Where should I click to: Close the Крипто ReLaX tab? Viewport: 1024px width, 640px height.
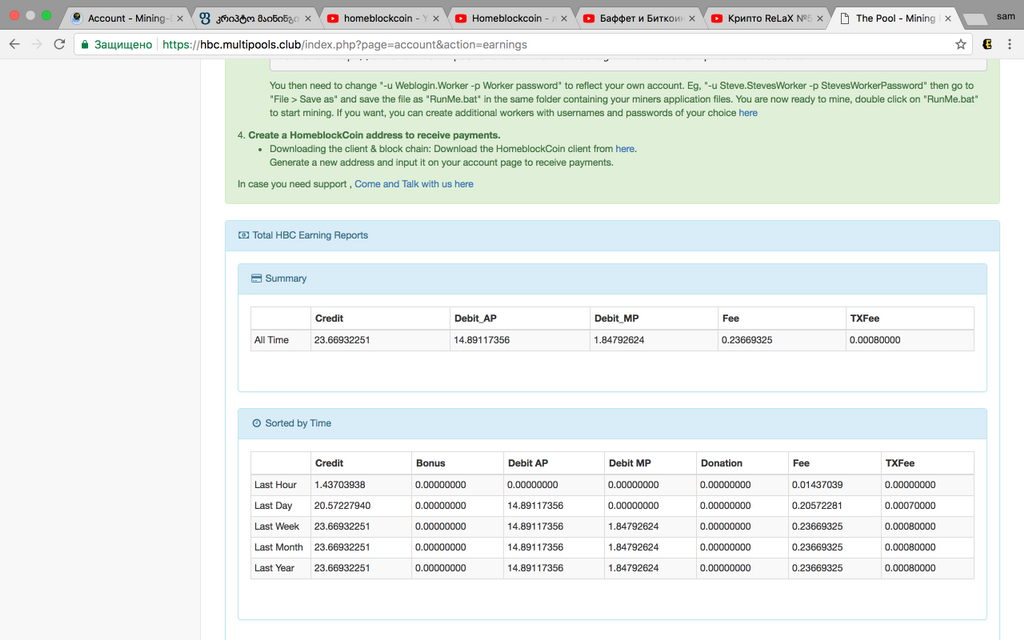[x=820, y=18]
